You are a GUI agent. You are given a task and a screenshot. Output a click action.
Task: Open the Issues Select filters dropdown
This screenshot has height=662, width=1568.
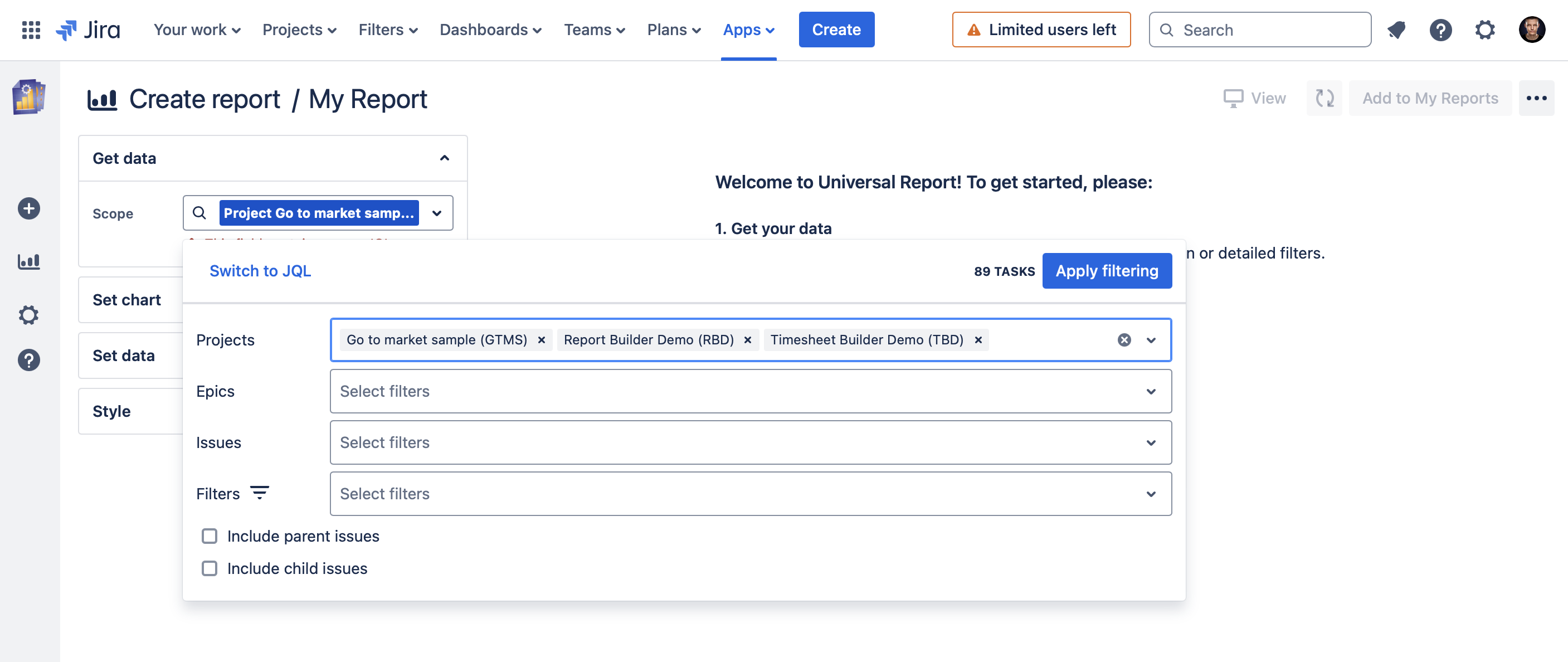[751, 442]
